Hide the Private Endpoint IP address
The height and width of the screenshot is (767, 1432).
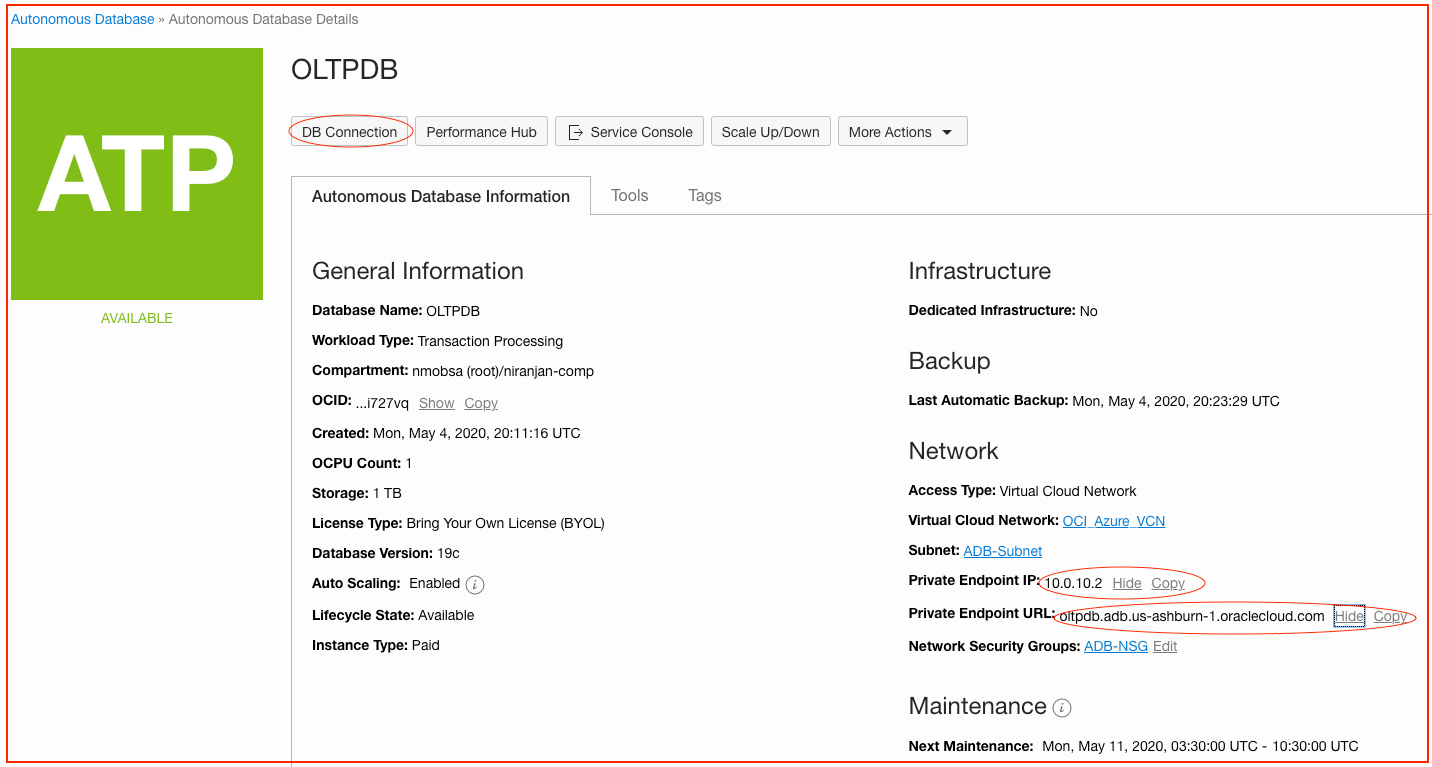point(1126,583)
